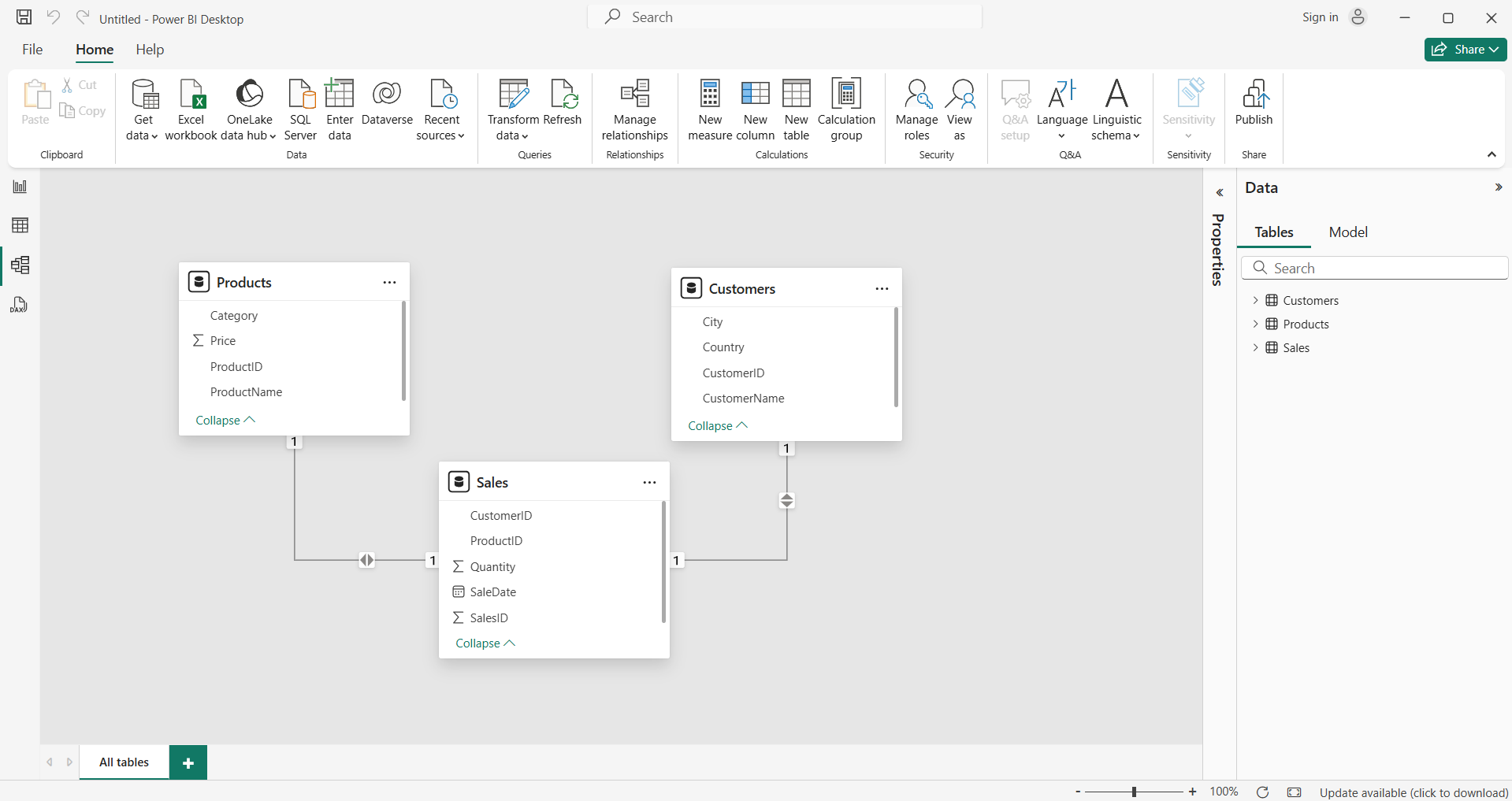
Task: Add a new layout tab
Action: coord(188,762)
